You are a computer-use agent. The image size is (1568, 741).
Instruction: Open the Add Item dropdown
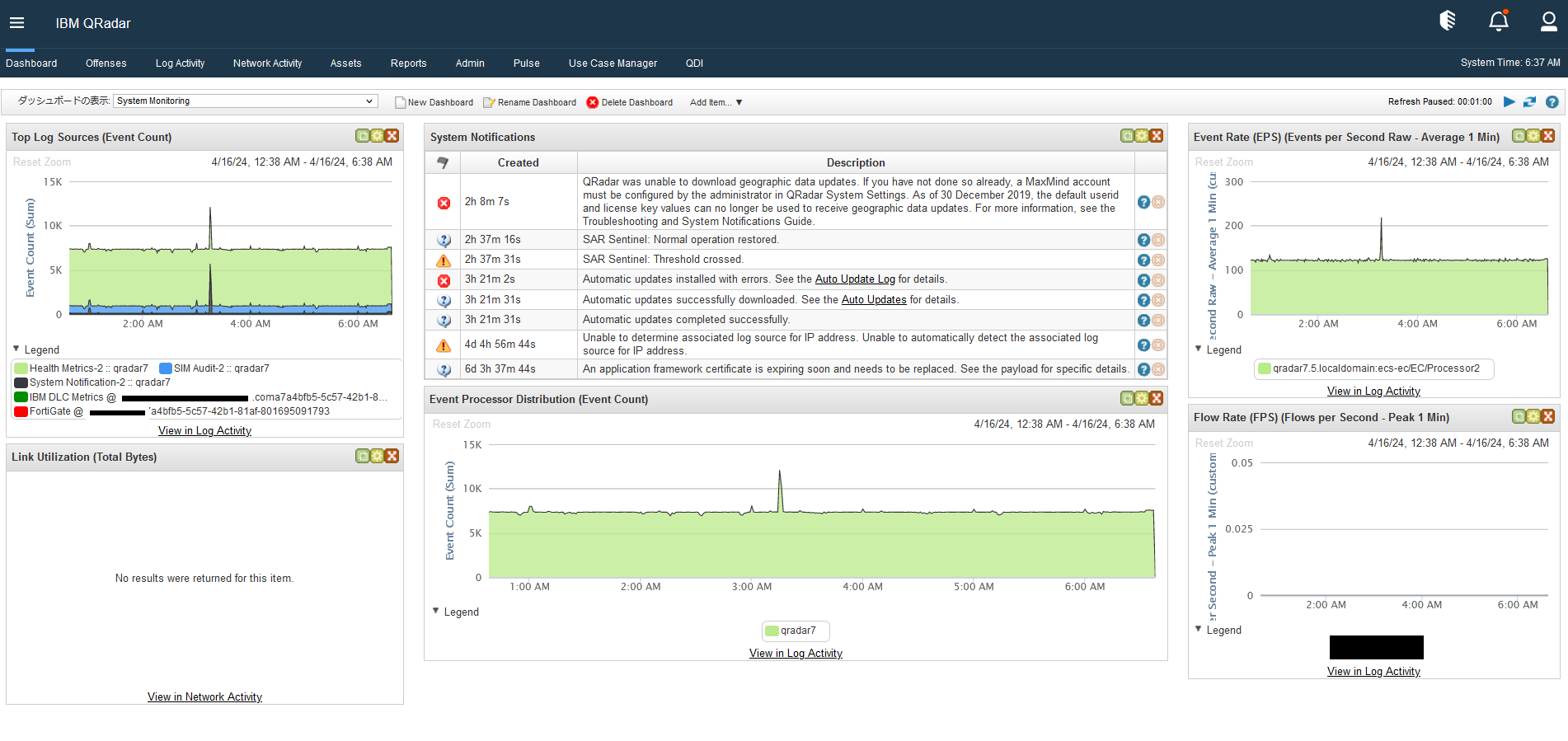pyautogui.click(x=716, y=102)
